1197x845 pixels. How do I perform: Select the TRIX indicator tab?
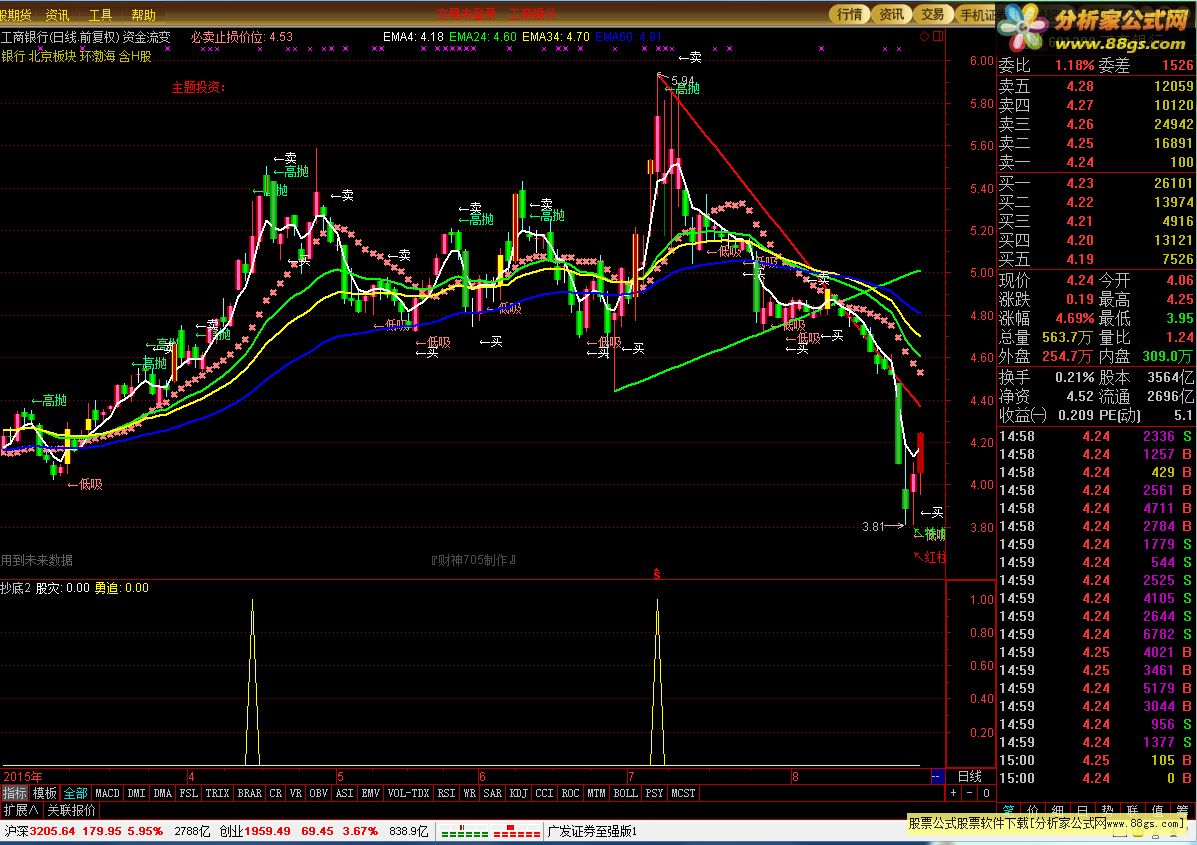(x=218, y=793)
